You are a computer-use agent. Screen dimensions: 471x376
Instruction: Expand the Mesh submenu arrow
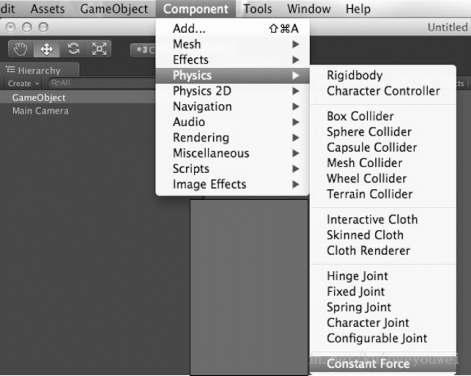click(295, 44)
